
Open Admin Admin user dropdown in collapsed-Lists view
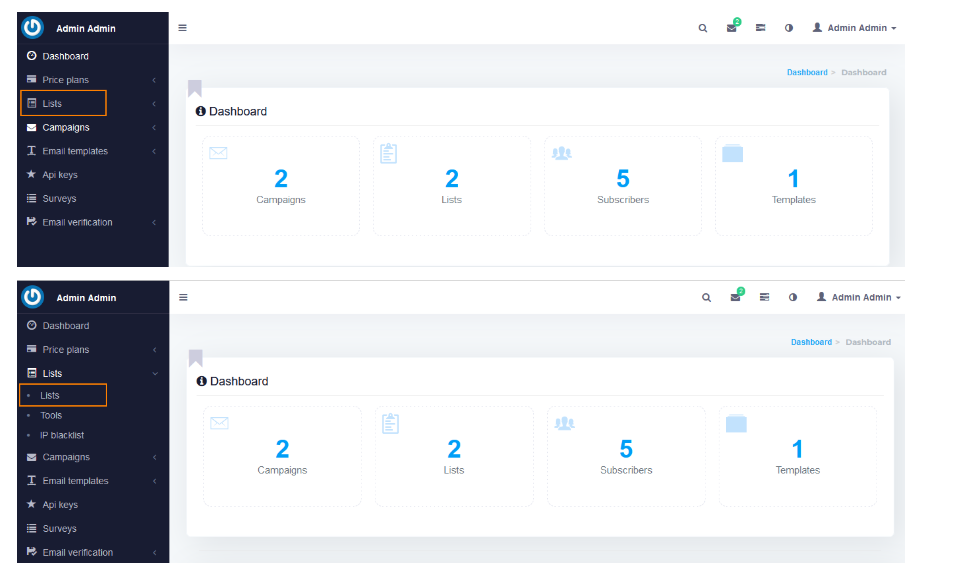pos(854,28)
